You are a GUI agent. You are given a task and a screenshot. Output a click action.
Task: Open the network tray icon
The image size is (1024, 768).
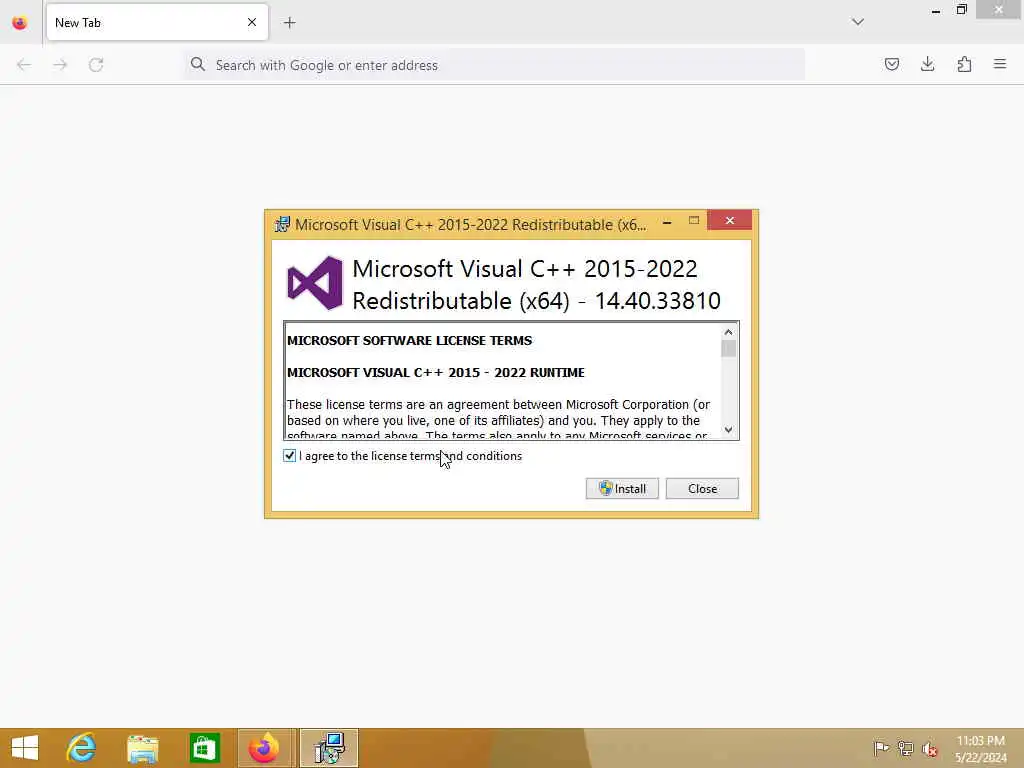pyautogui.click(x=905, y=748)
